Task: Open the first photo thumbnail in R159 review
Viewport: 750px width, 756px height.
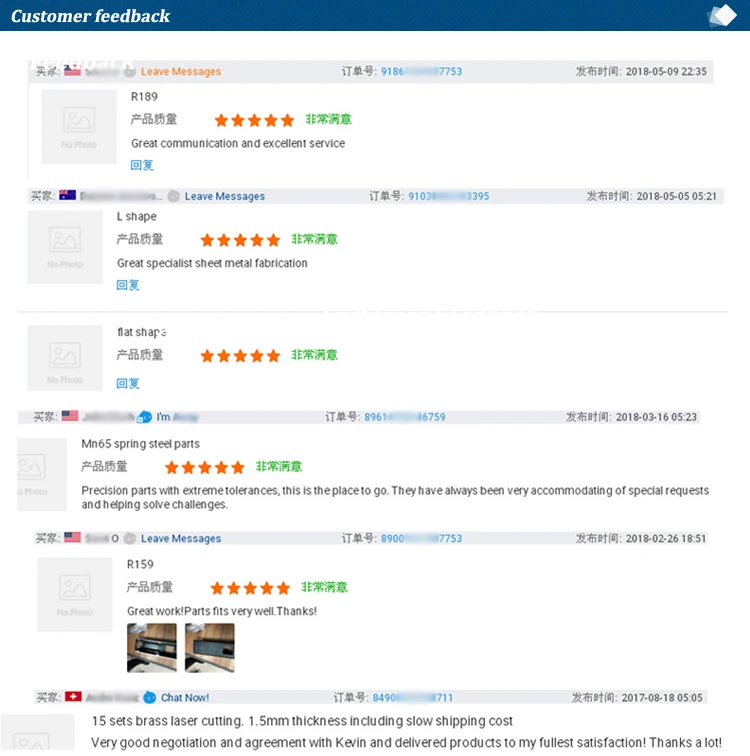Action: point(152,648)
